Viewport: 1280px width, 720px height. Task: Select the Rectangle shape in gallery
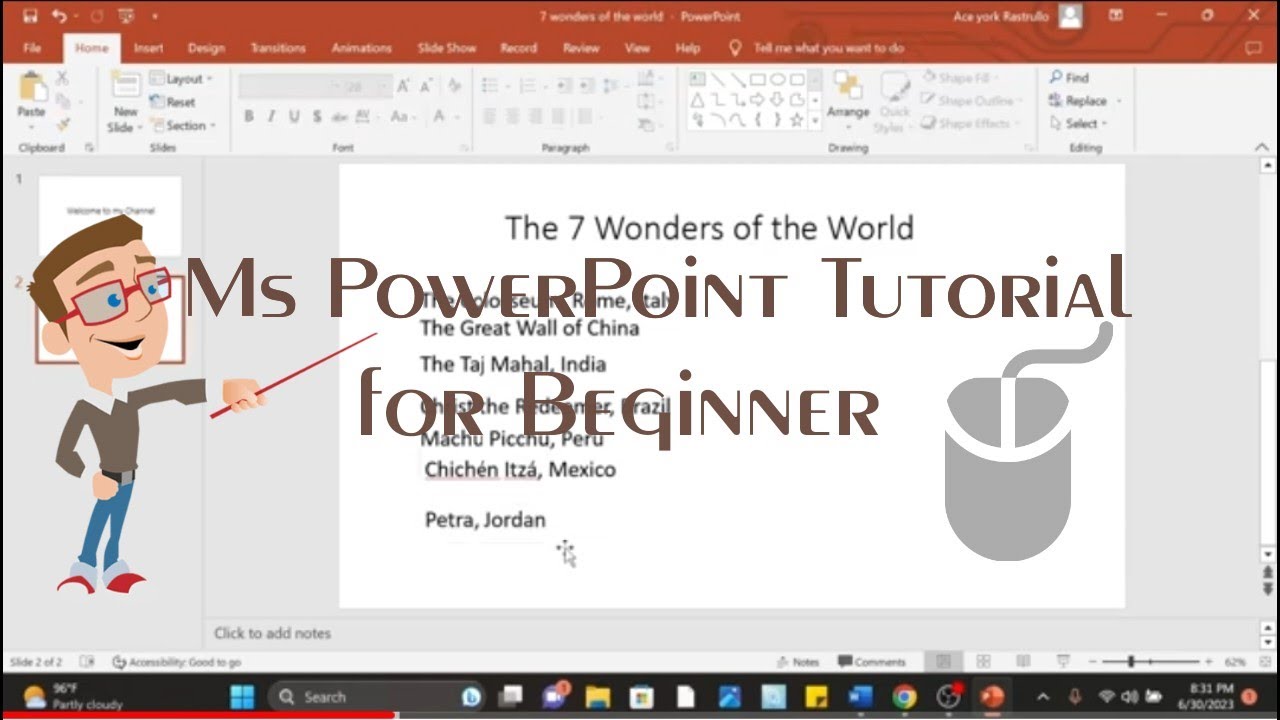pyautogui.click(x=757, y=79)
